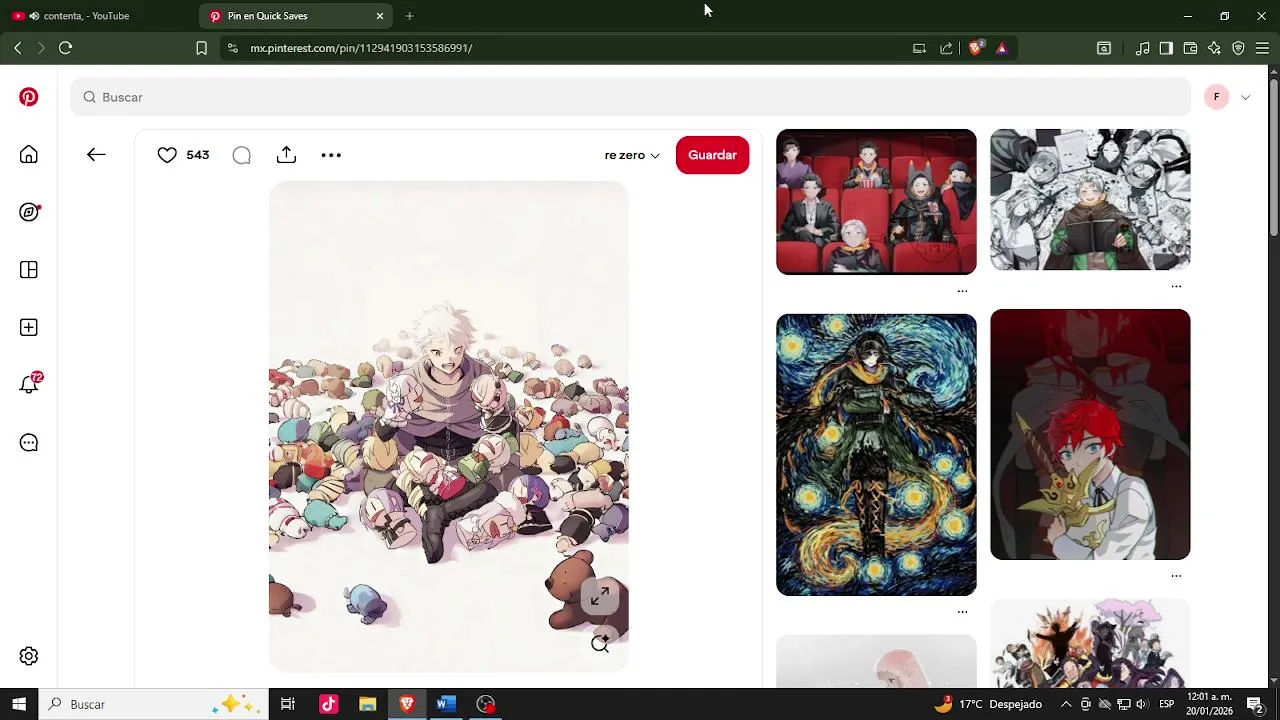Click the install app icon in address bar
This screenshot has height=720, width=1280.
[919, 47]
